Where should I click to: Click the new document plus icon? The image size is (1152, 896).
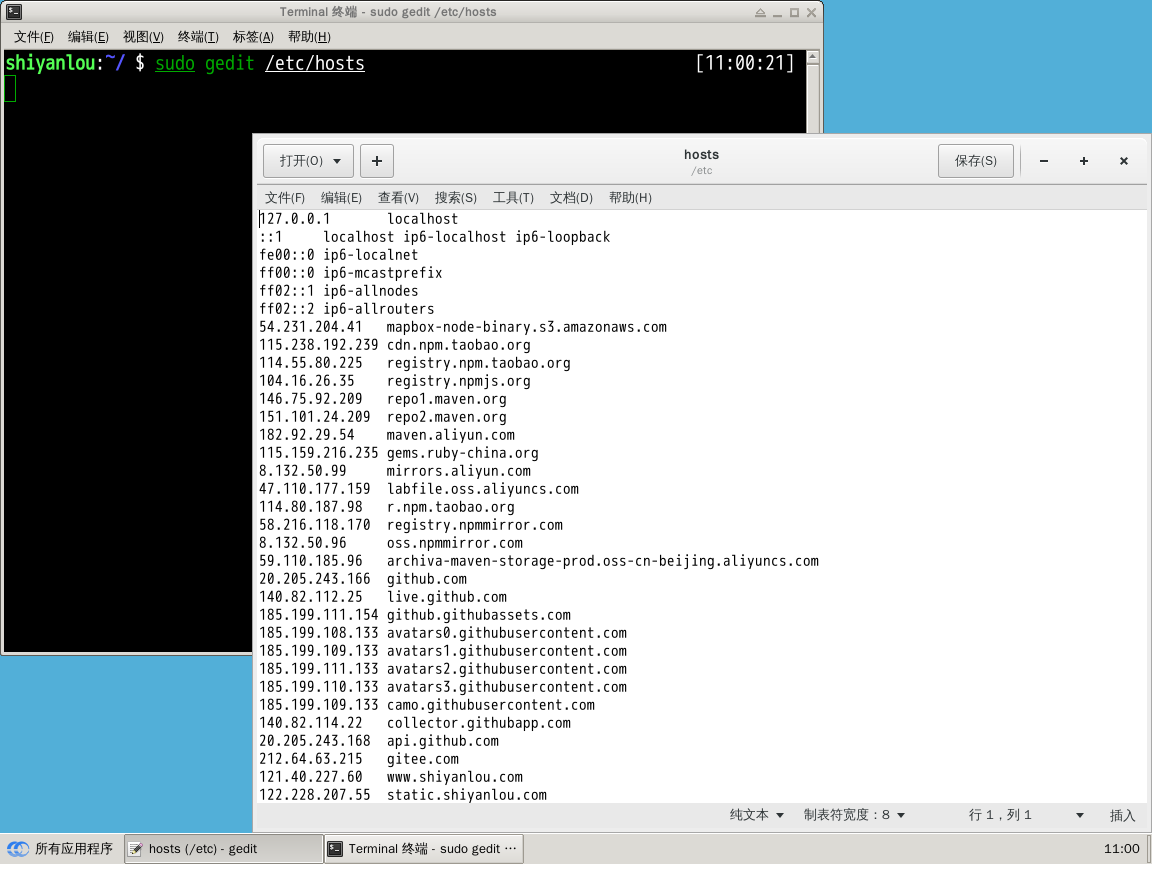(x=376, y=161)
